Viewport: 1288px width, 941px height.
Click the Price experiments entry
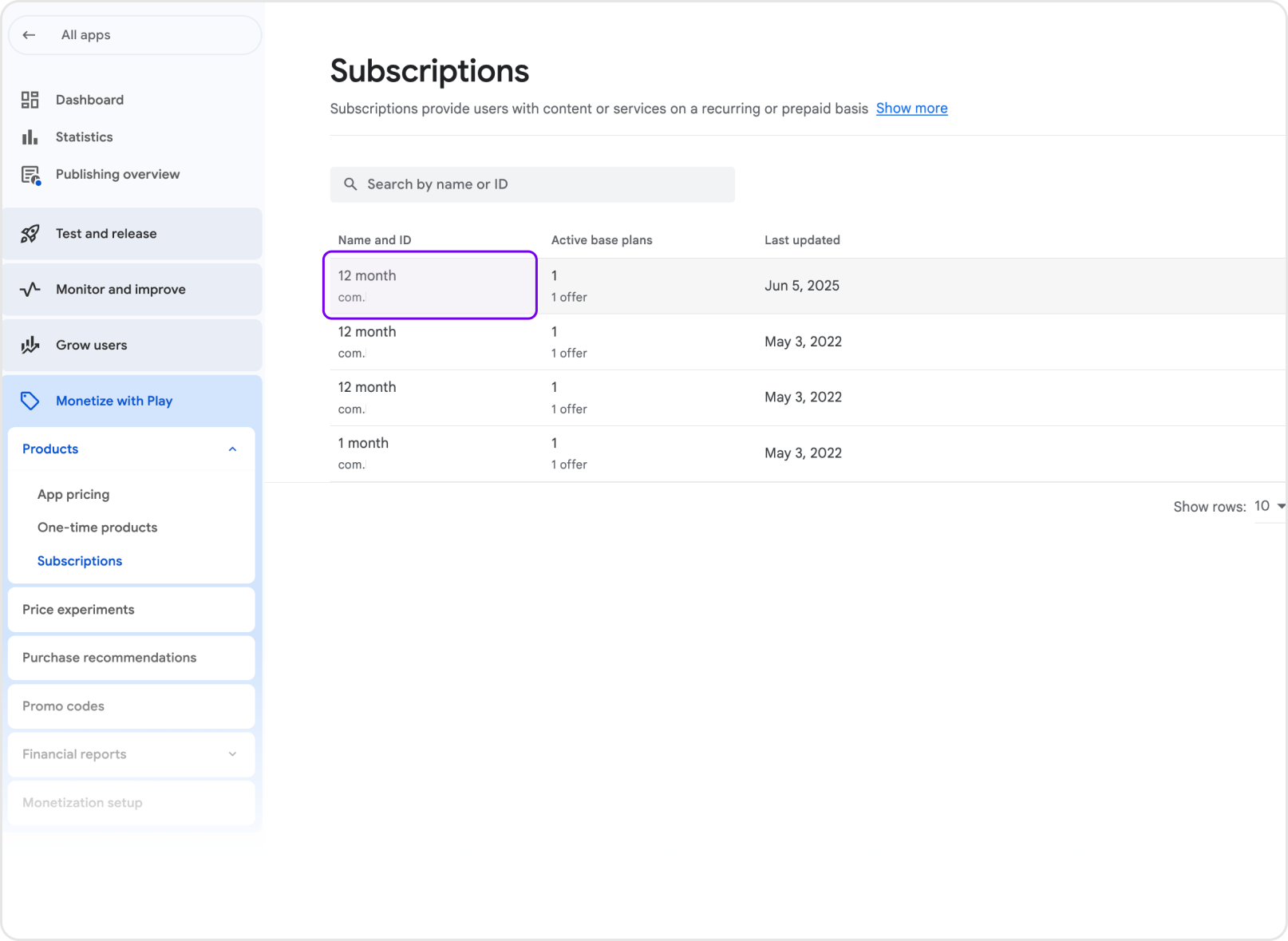coord(77,609)
